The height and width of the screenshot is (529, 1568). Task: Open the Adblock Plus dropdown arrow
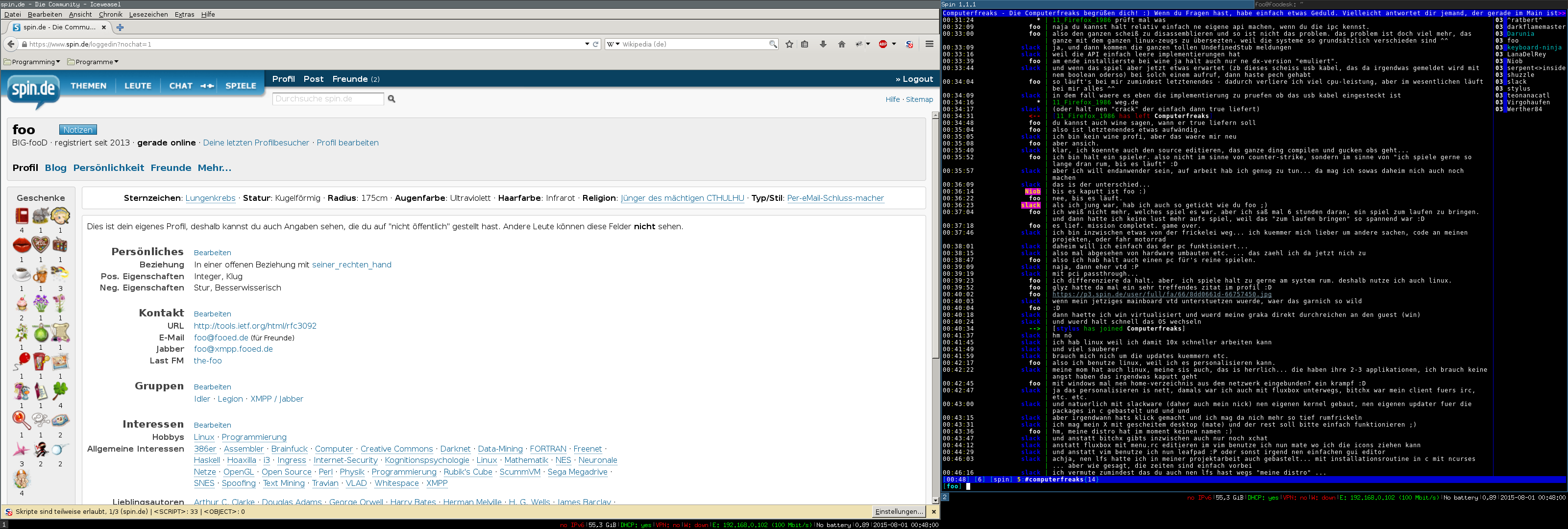[x=894, y=45]
